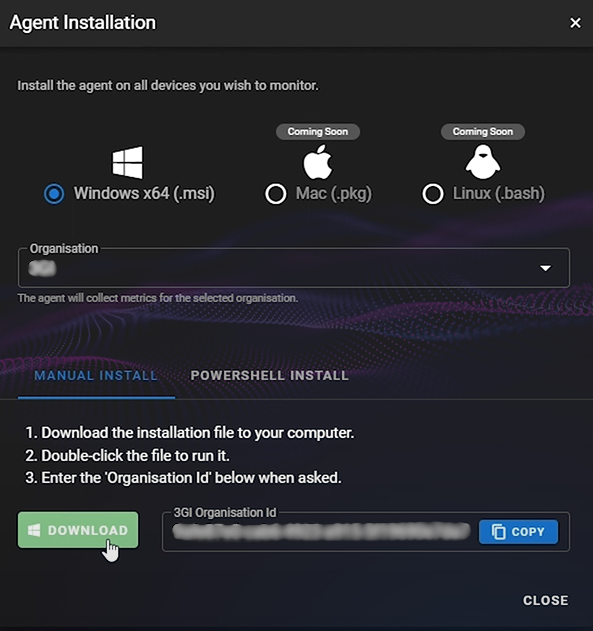
Task: Click the Windows x64 (.msi) label text
Action: click(x=144, y=194)
